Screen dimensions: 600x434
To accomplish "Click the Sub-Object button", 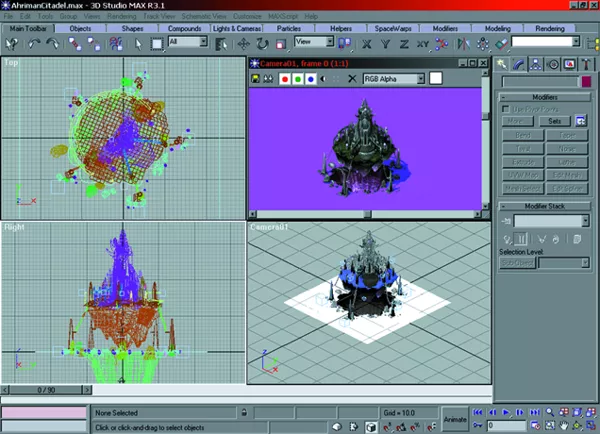I will click(517, 263).
